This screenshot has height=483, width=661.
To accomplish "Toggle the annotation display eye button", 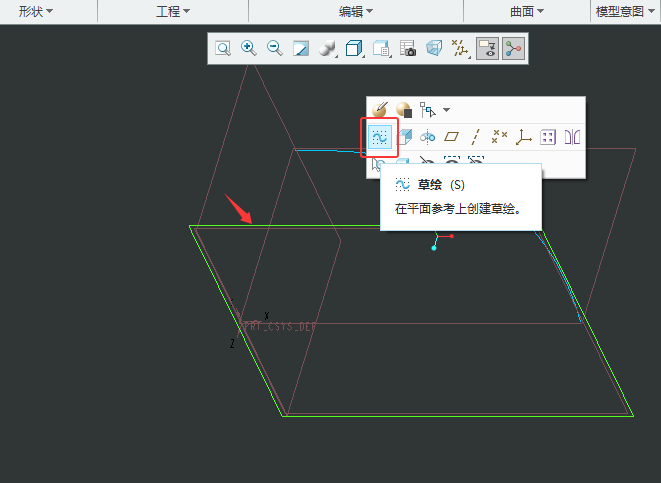I will (x=487, y=48).
